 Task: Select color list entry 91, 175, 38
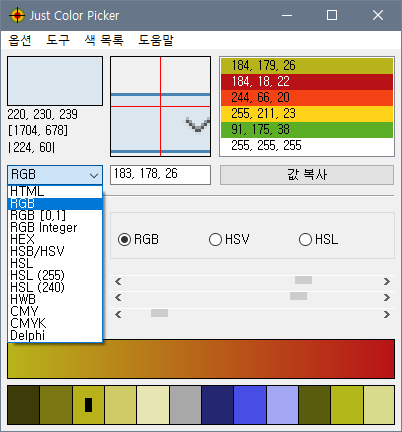(307, 130)
